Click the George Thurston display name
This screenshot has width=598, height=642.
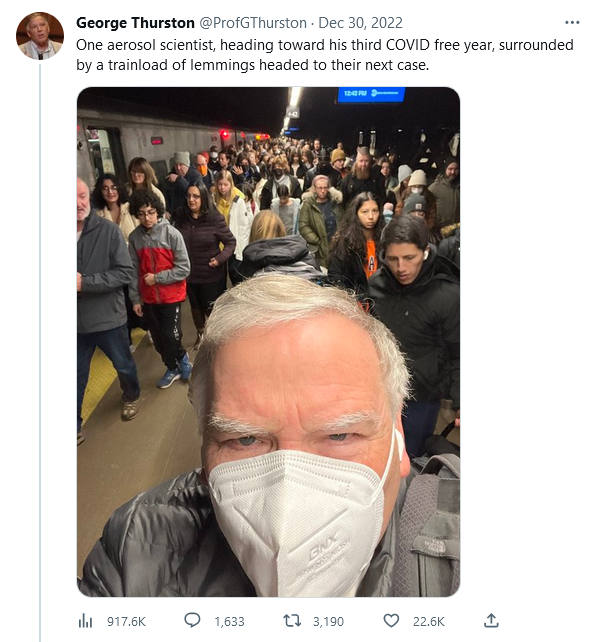135,23
